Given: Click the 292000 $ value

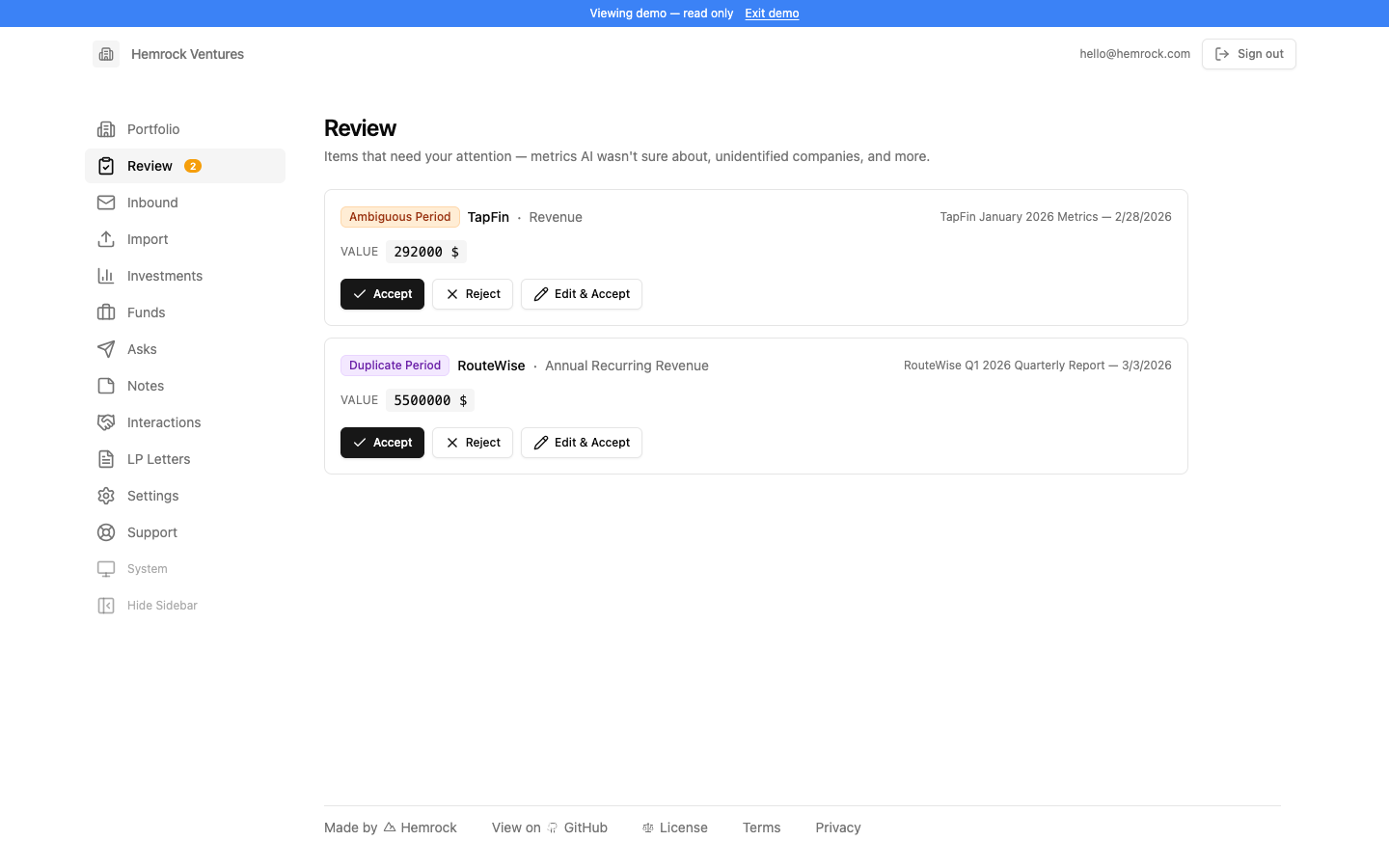Looking at the screenshot, I should (426, 252).
